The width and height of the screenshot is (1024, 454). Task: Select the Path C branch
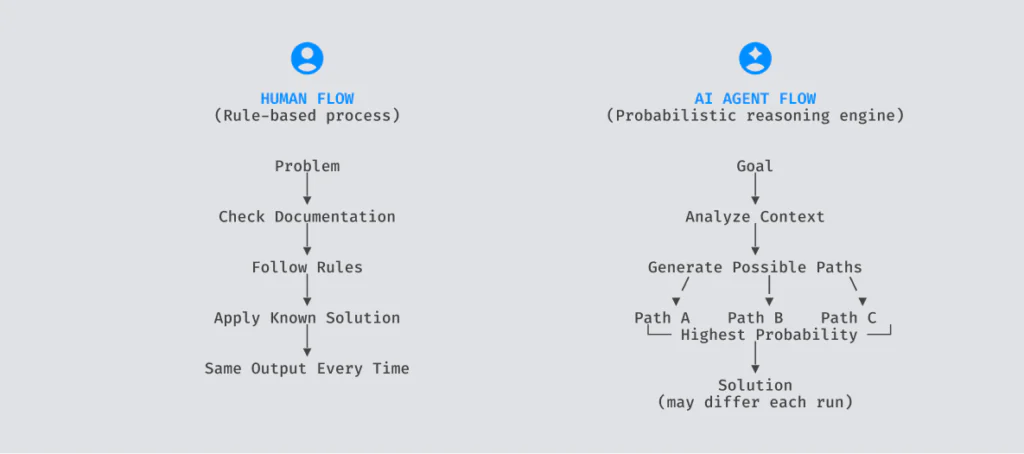[849, 318]
